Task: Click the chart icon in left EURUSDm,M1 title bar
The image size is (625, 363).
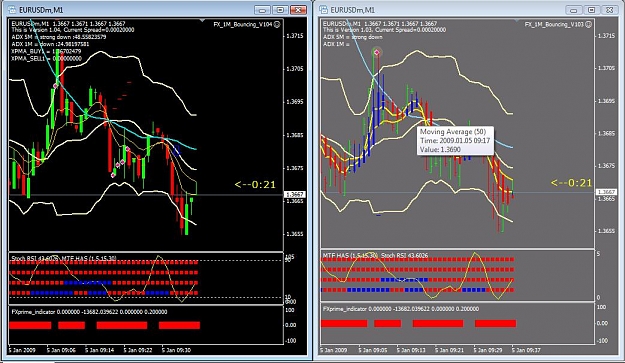Action: (x=12, y=10)
